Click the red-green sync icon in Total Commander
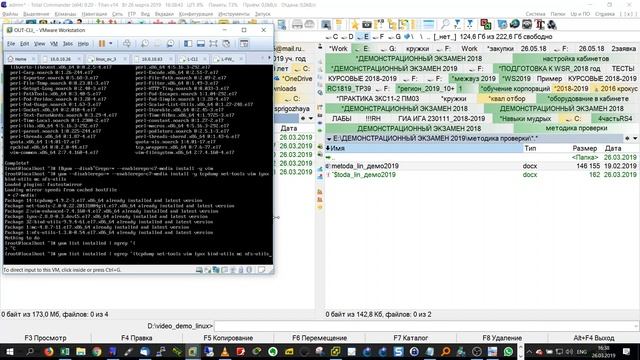This screenshot has width=640, height=360. [x=485, y=24]
